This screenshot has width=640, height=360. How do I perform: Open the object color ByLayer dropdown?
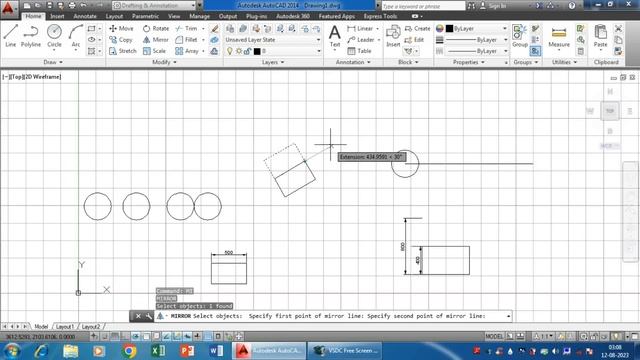coord(476,29)
